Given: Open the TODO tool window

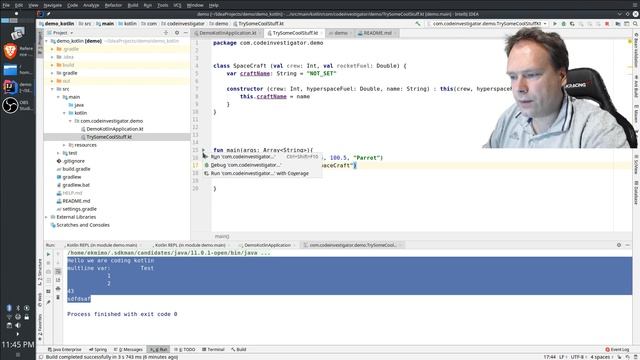Looking at the screenshot, I should click(x=185, y=350).
